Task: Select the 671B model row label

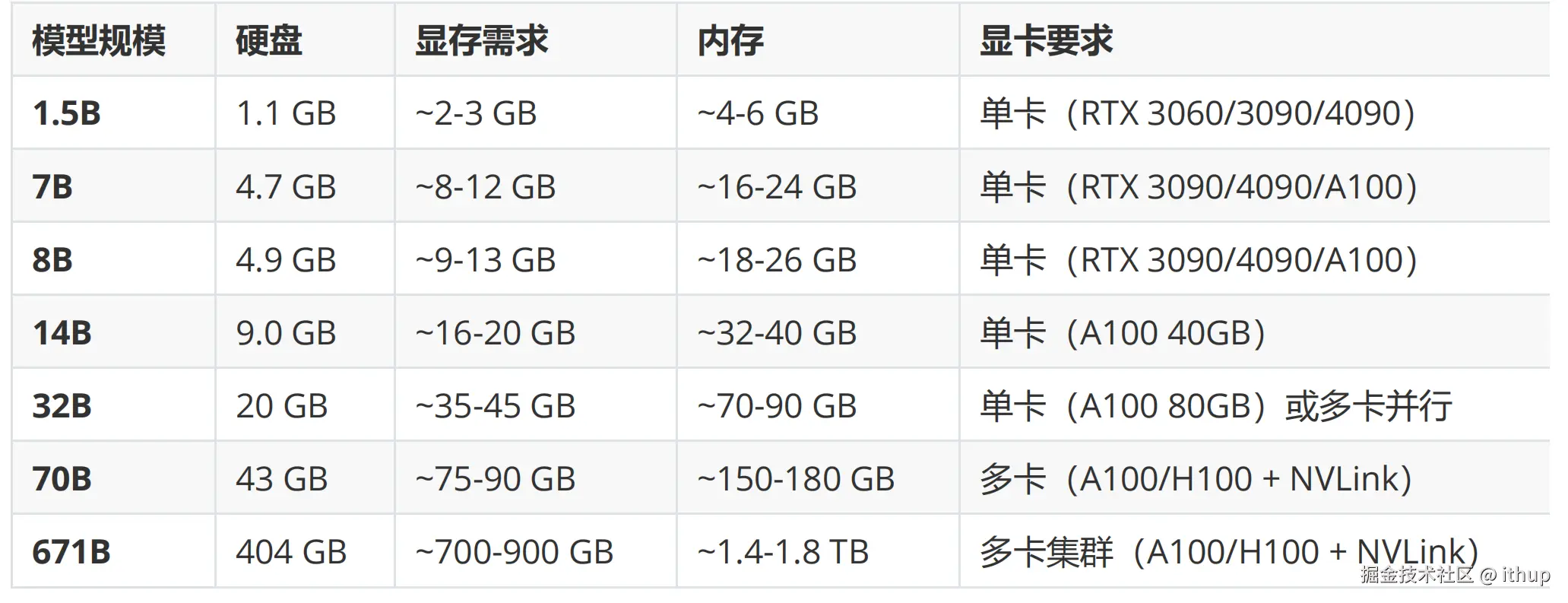Action: [71, 551]
